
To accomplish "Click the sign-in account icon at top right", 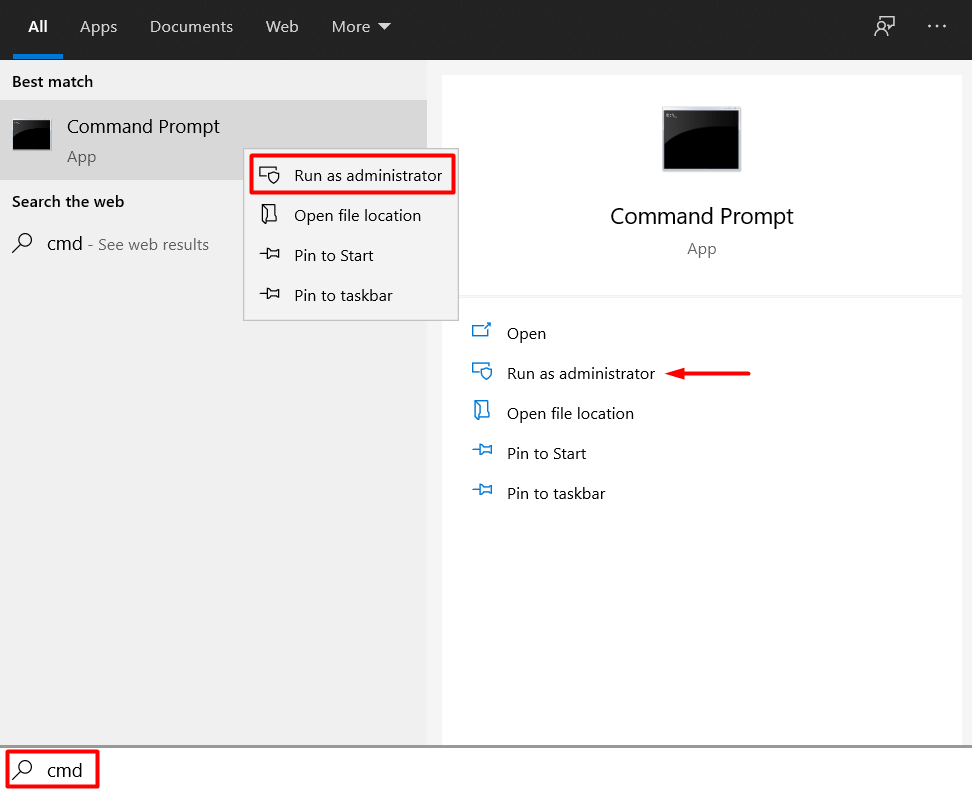I will (884, 26).
